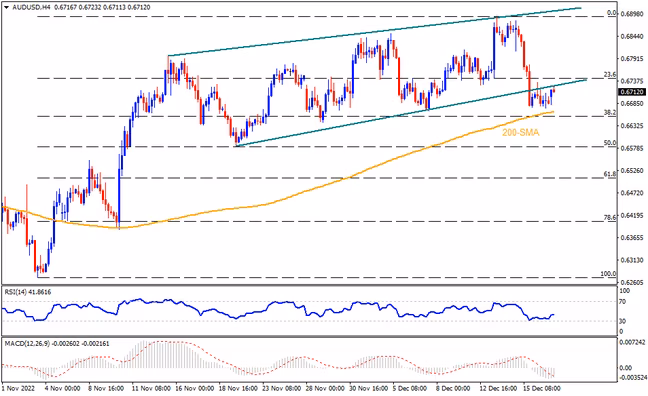
Task: Click the 4 Nov 00:00 date label
Action: click(62, 389)
